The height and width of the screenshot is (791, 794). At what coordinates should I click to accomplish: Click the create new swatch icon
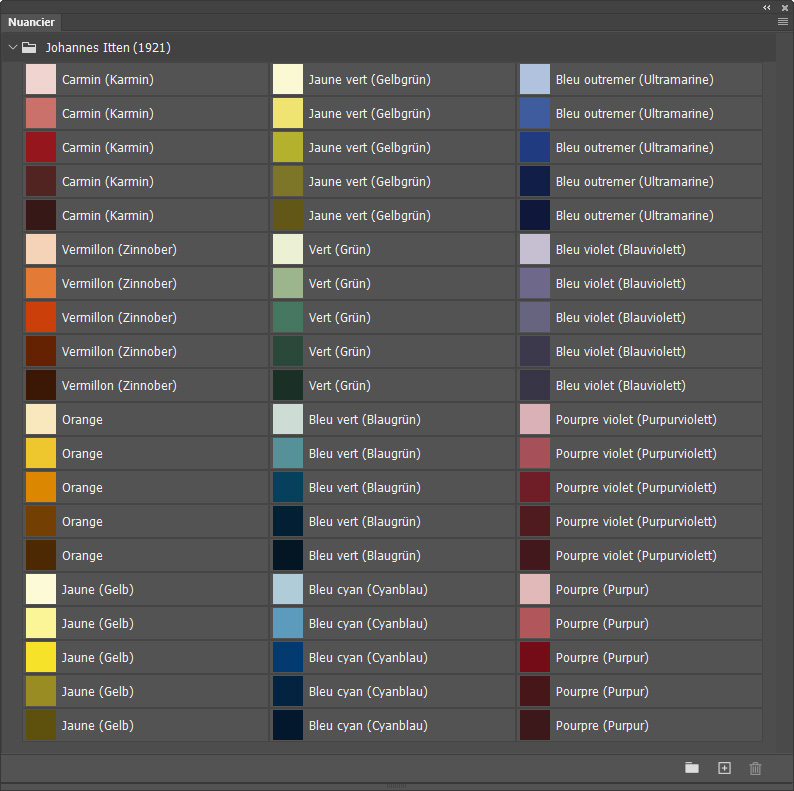pos(725,768)
